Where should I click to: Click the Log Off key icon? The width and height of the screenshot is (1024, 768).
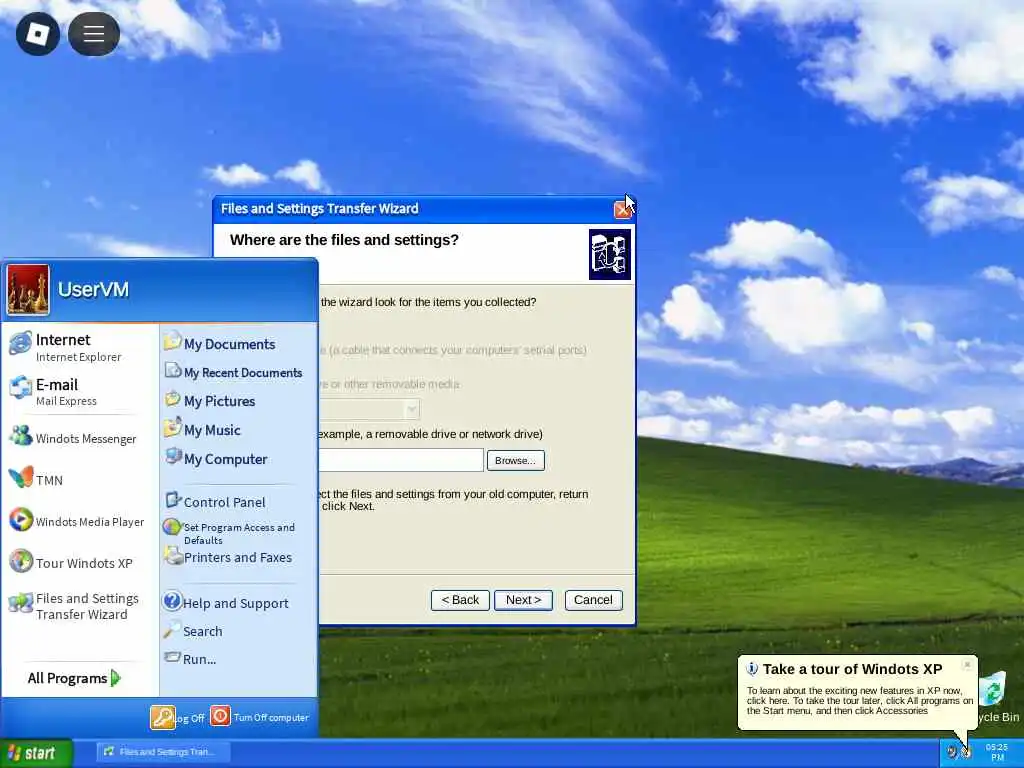[x=163, y=717]
